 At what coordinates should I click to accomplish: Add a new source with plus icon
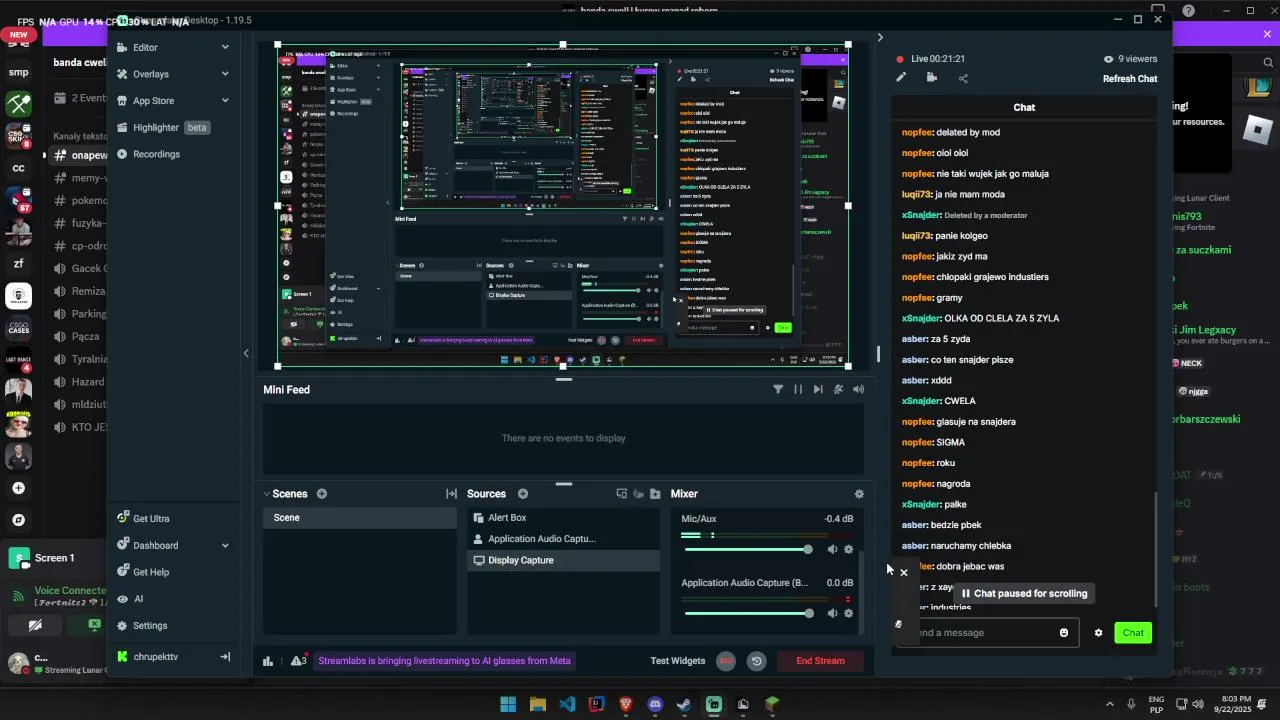523,494
